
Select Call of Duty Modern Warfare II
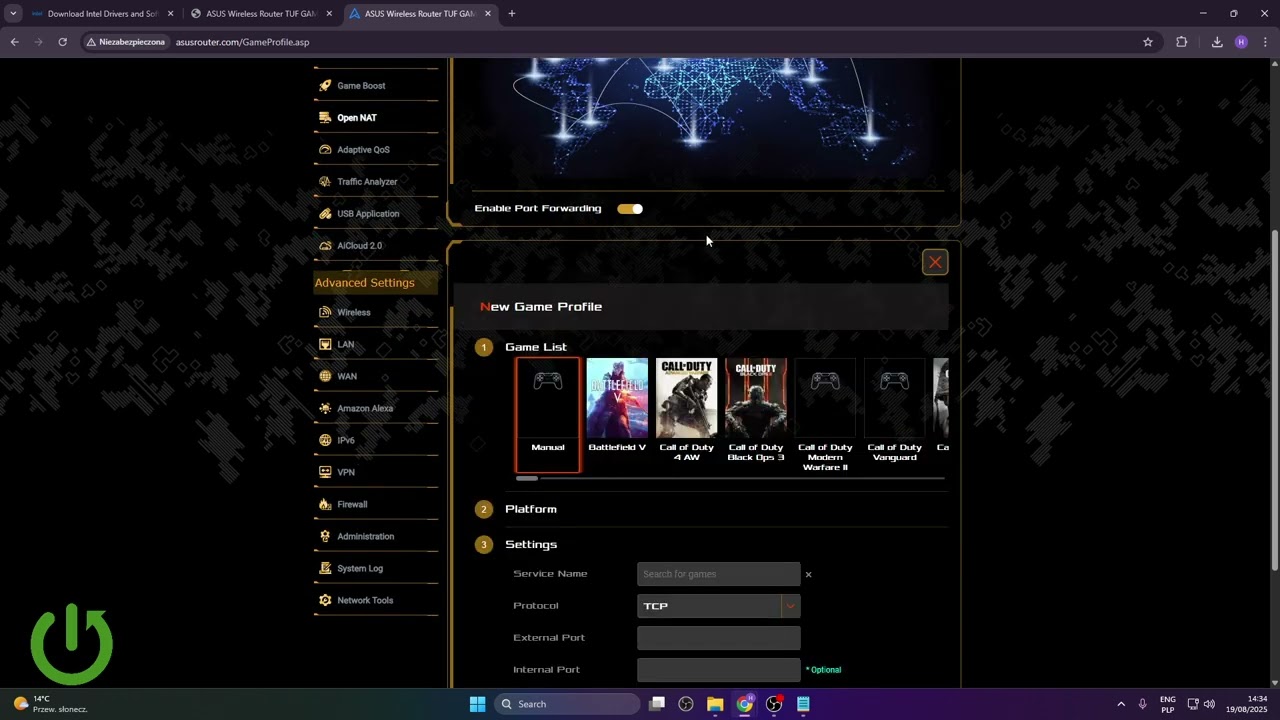tap(825, 415)
